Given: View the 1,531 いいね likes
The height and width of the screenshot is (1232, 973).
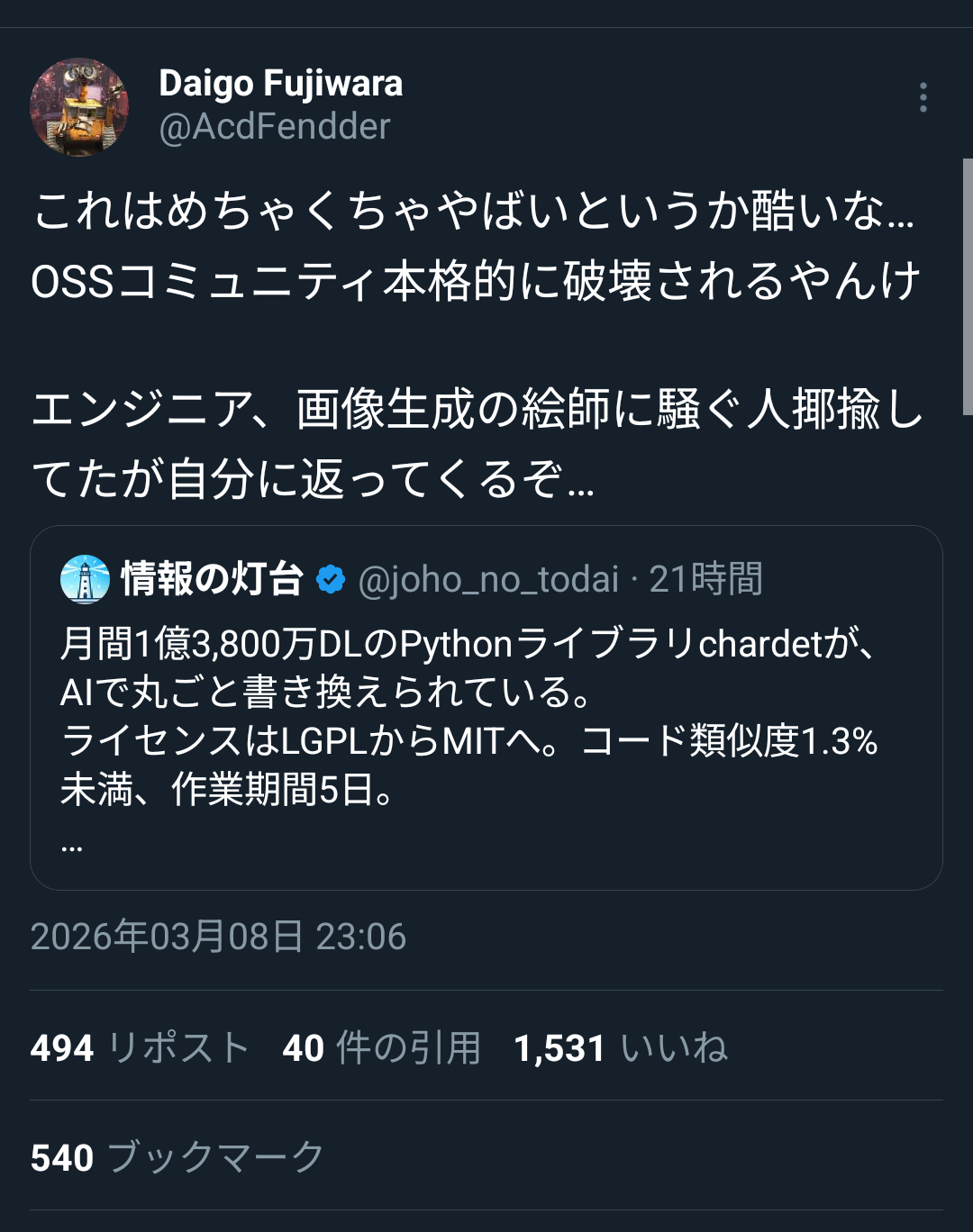Looking at the screenshot, I should pyautogui.click(x=621, y=1048).
